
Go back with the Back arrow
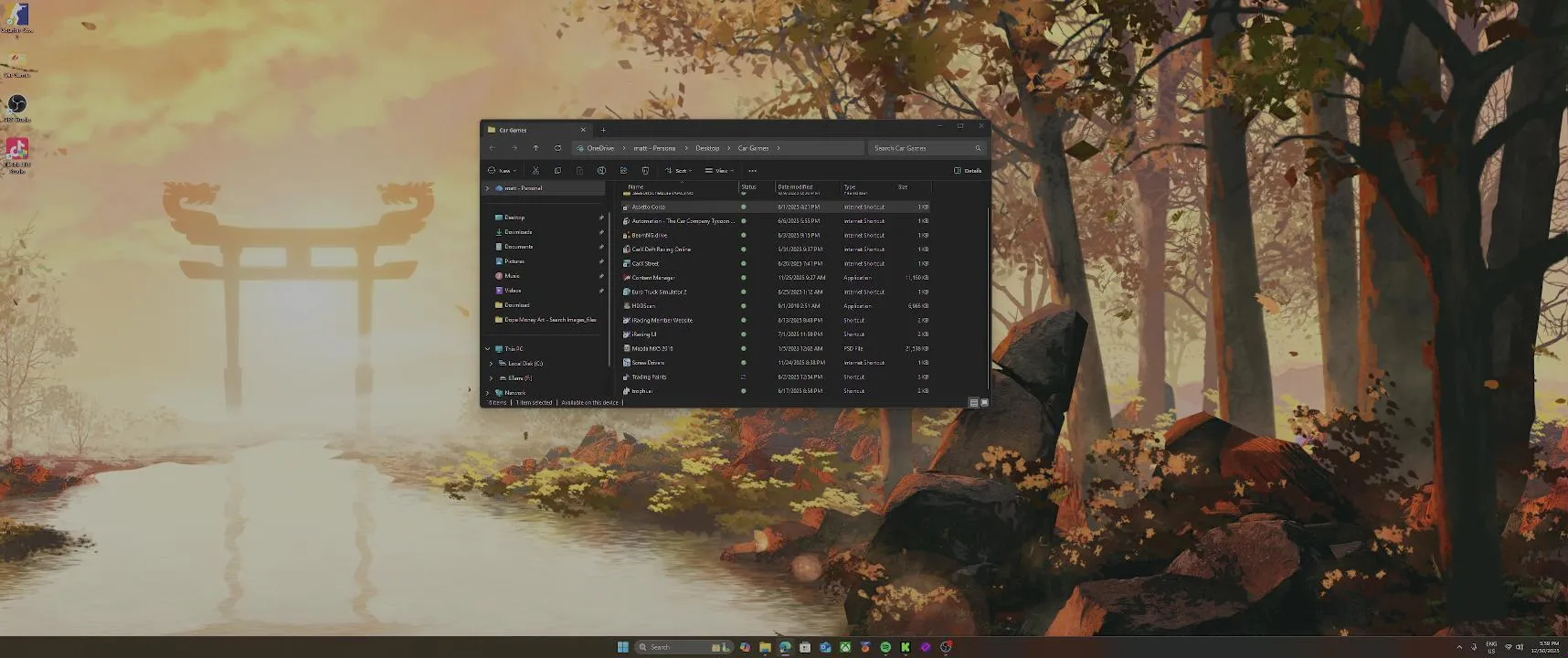click(x=493, y=148)
